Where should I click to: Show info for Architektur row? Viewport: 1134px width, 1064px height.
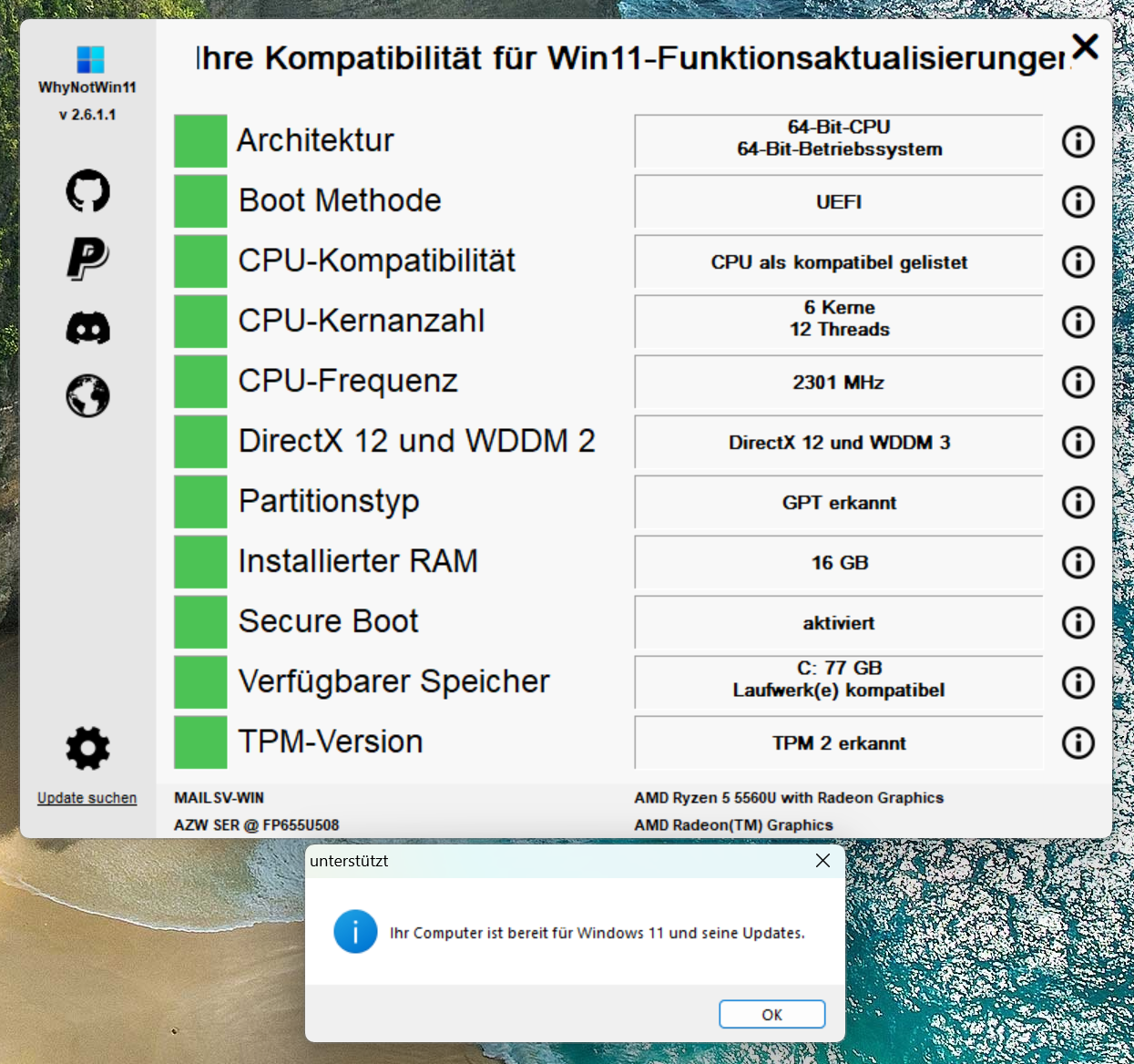(x=1078, y=141)
